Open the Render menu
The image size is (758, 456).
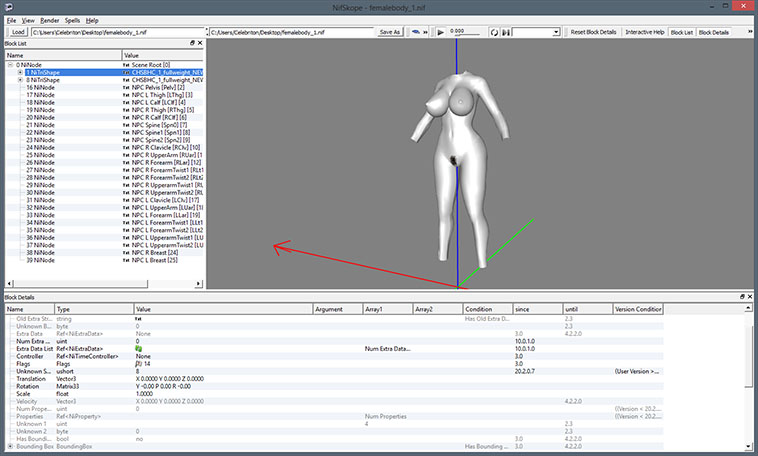coord(49,20)
